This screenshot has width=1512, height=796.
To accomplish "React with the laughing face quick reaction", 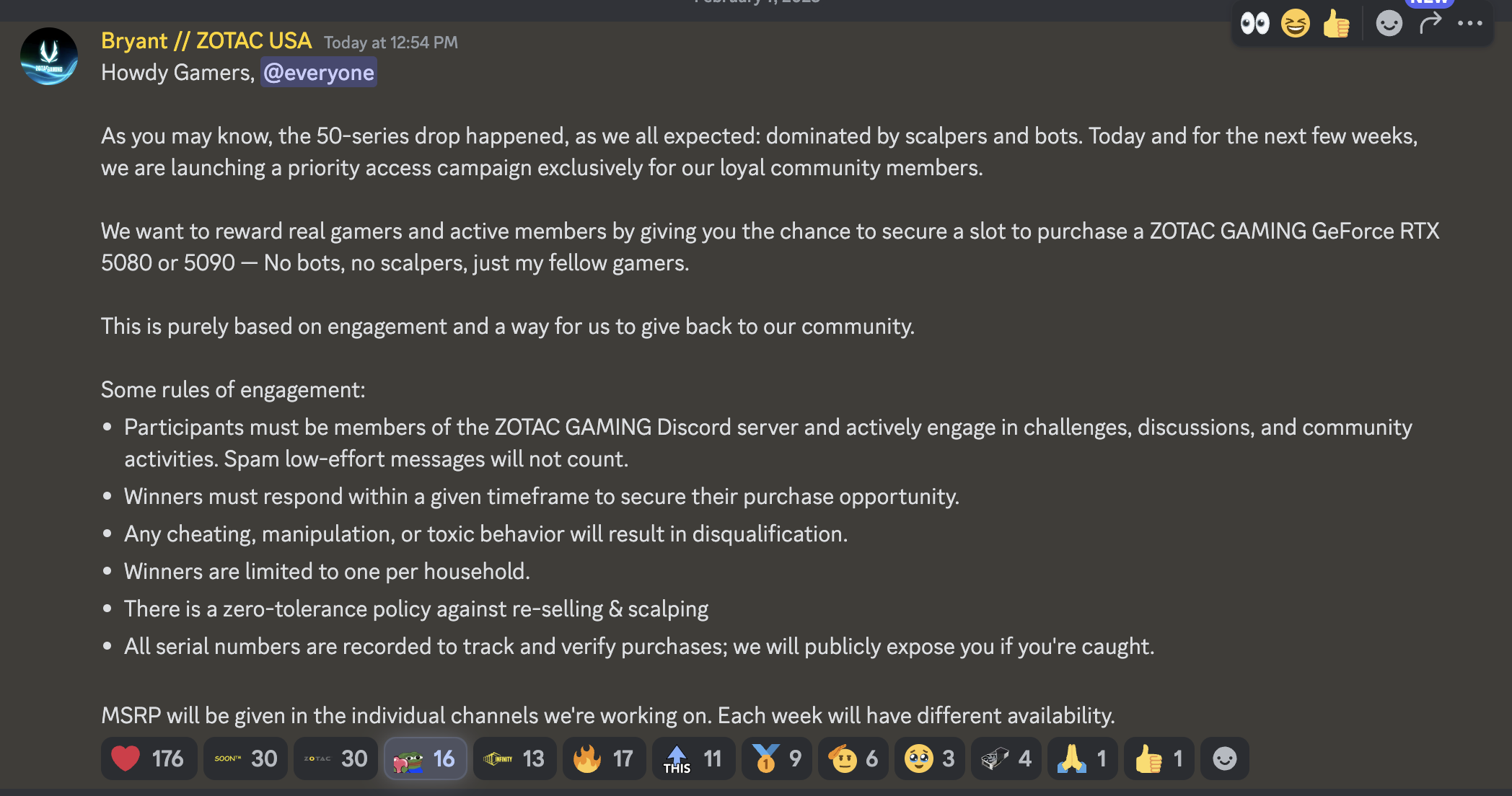I will [x=1296, y=24].
